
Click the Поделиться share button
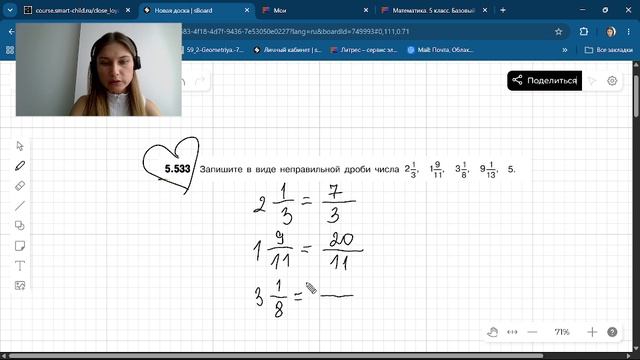pyautogui.click(x=544, y=80)
